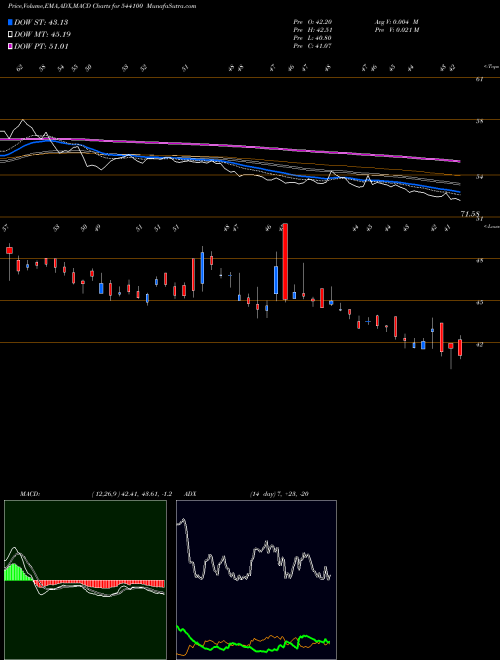Click the 45 candlestick axis label
500x660 pixels.
point(479,302)
